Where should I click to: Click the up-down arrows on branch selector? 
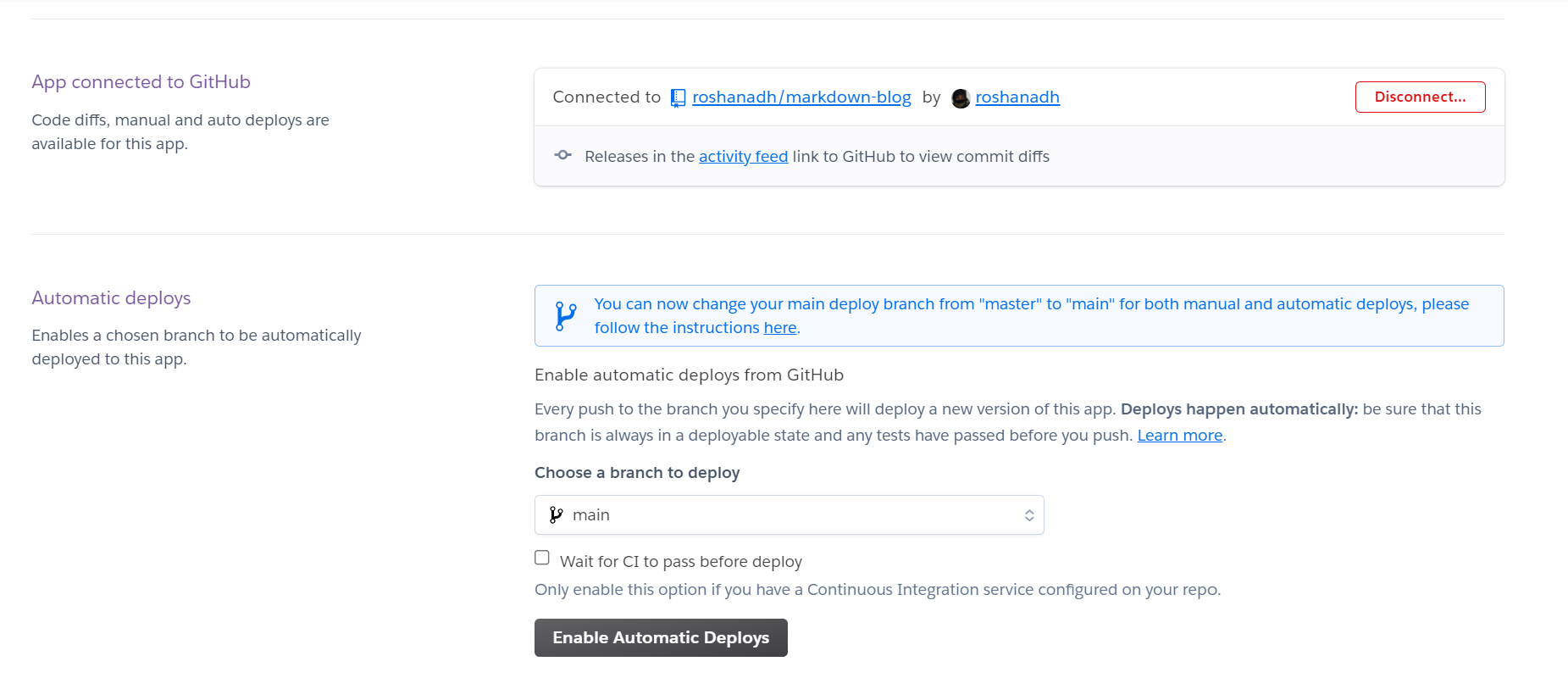coord(1029,515)
